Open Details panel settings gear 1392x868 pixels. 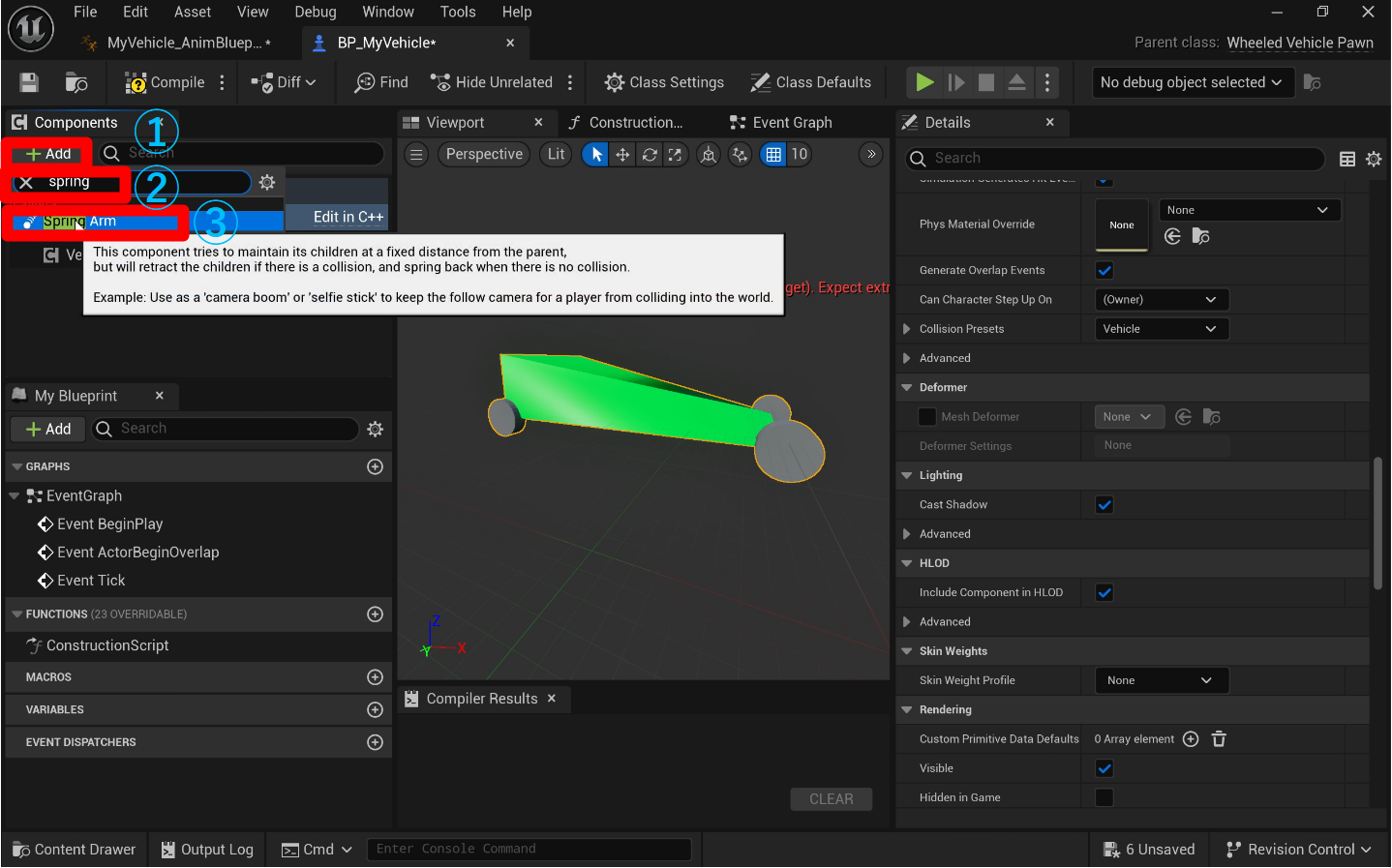[x=1374, y=159]
